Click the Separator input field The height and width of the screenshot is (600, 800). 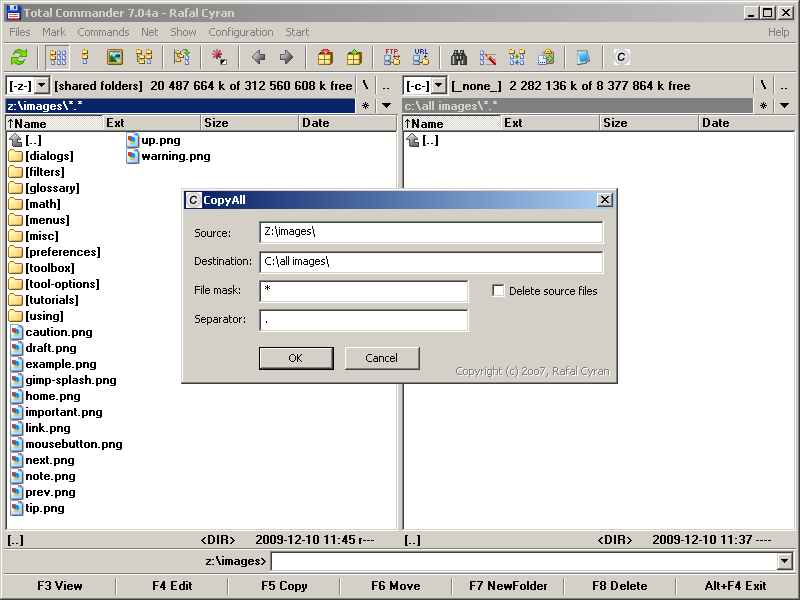click(x=364, y=320)
